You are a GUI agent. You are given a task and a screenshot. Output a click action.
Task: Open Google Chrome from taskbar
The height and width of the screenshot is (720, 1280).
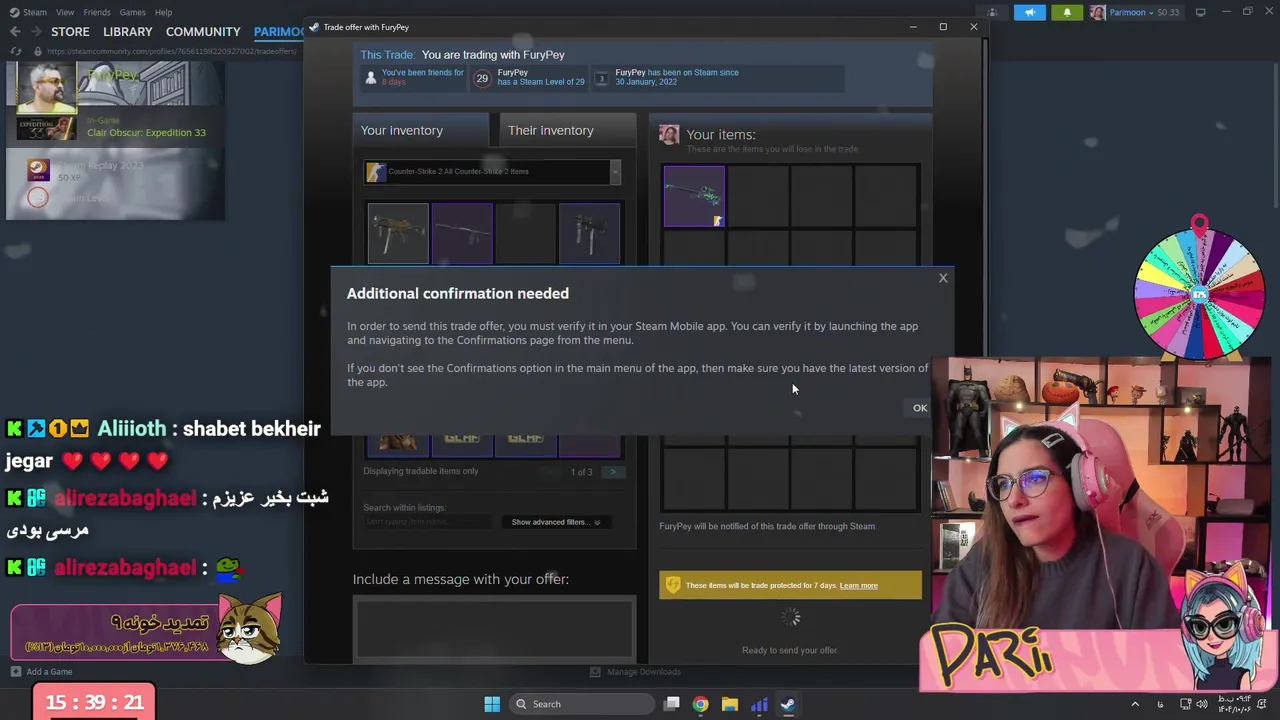[x=701, y=704]
